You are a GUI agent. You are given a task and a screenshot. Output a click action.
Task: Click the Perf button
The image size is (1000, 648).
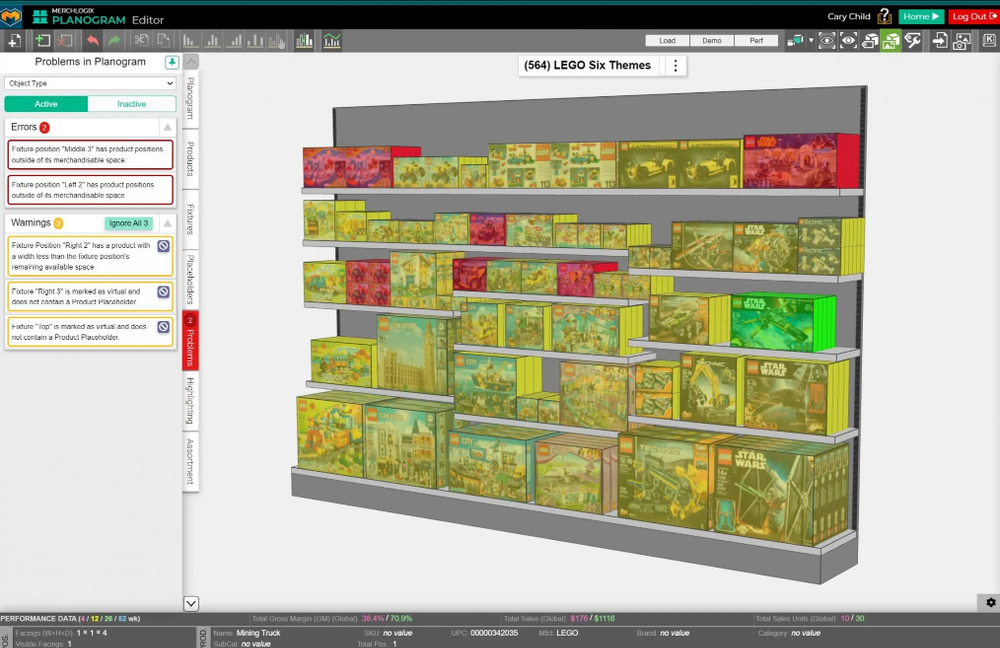(756, 40)
